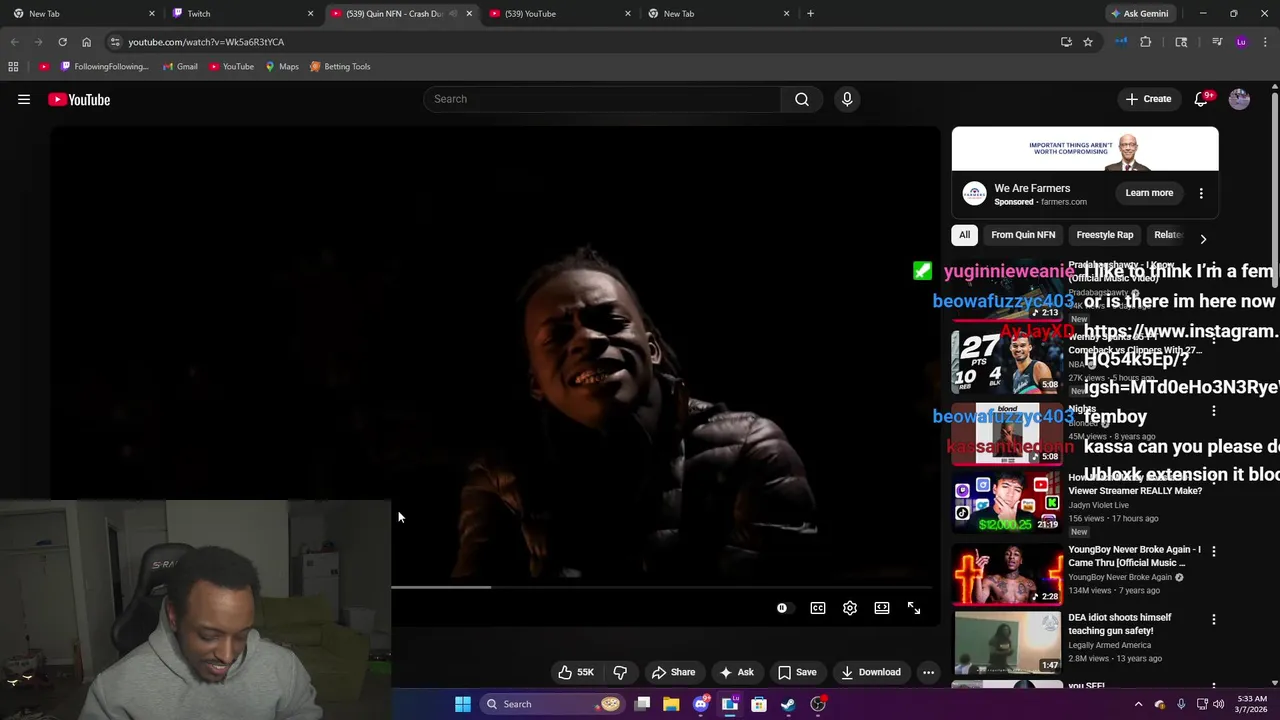This screenshot has width=1280, height=720.
Task: Open the DEA idiot shoots himself thumbnail
Action: [1006, 643]
